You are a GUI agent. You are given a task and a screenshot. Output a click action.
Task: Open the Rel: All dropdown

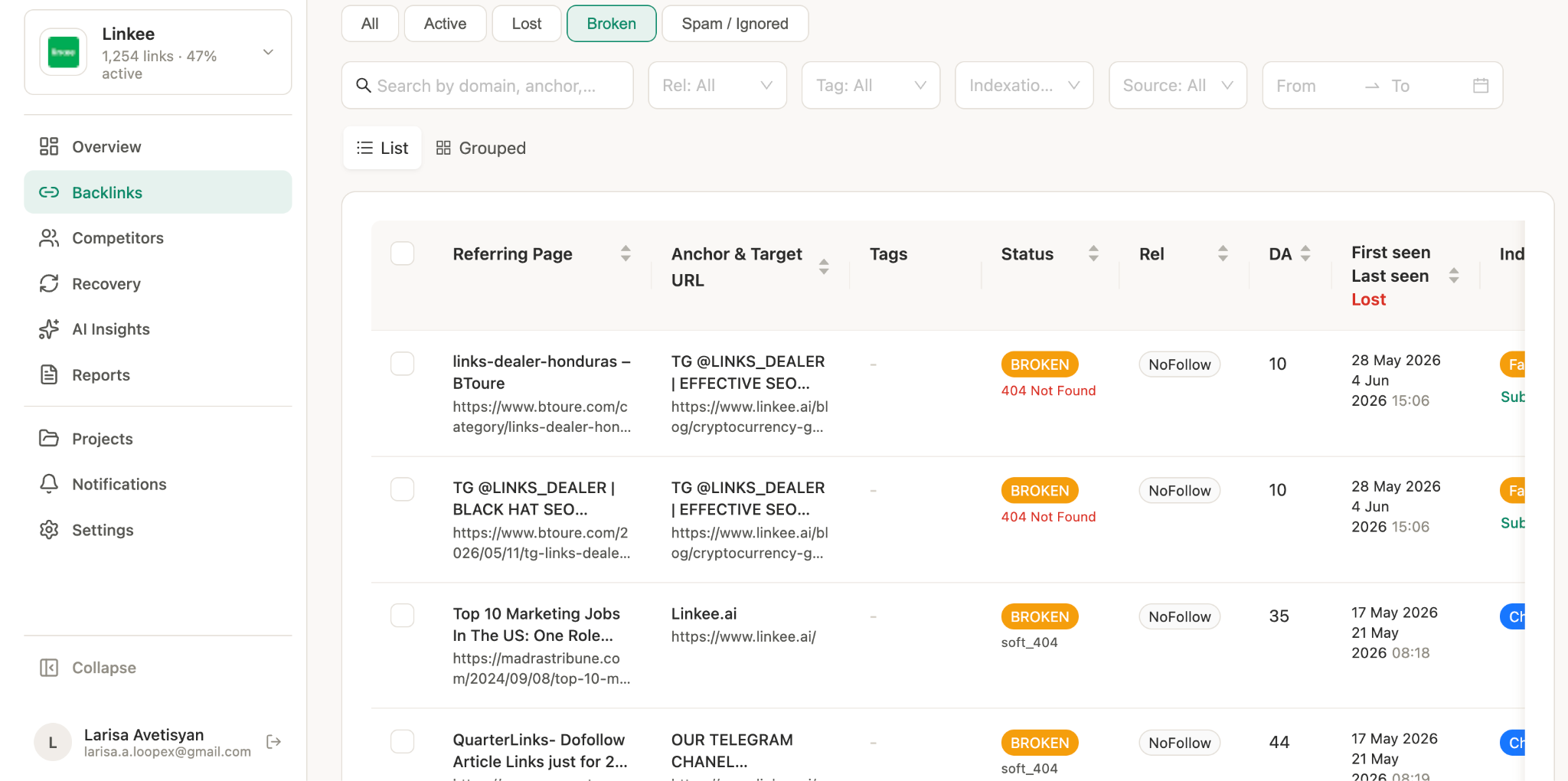[x=717, y=85]
